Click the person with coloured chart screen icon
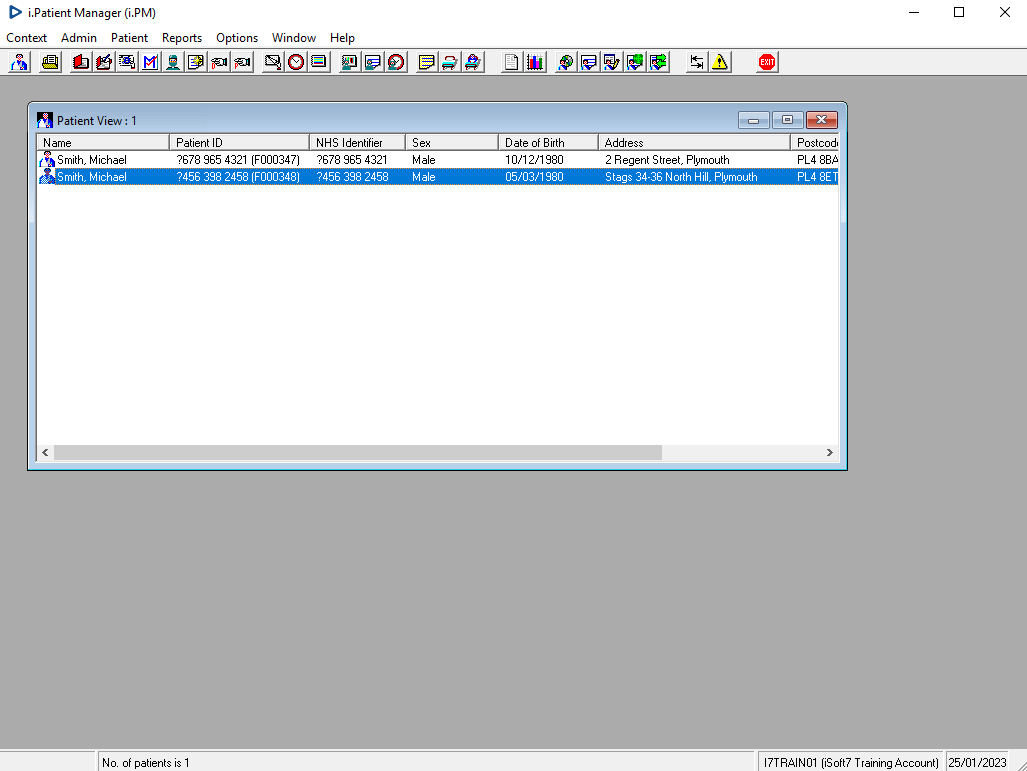The height and width of the screenshot is (771, 1027). [x=350, y=62]
